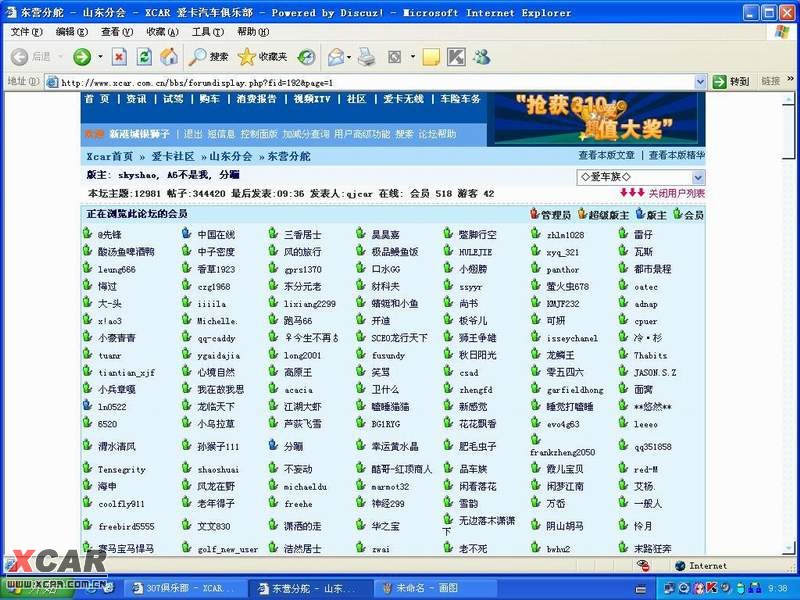
Task: Click the green member icon beside 三香居士
Action: pos(273,234)
